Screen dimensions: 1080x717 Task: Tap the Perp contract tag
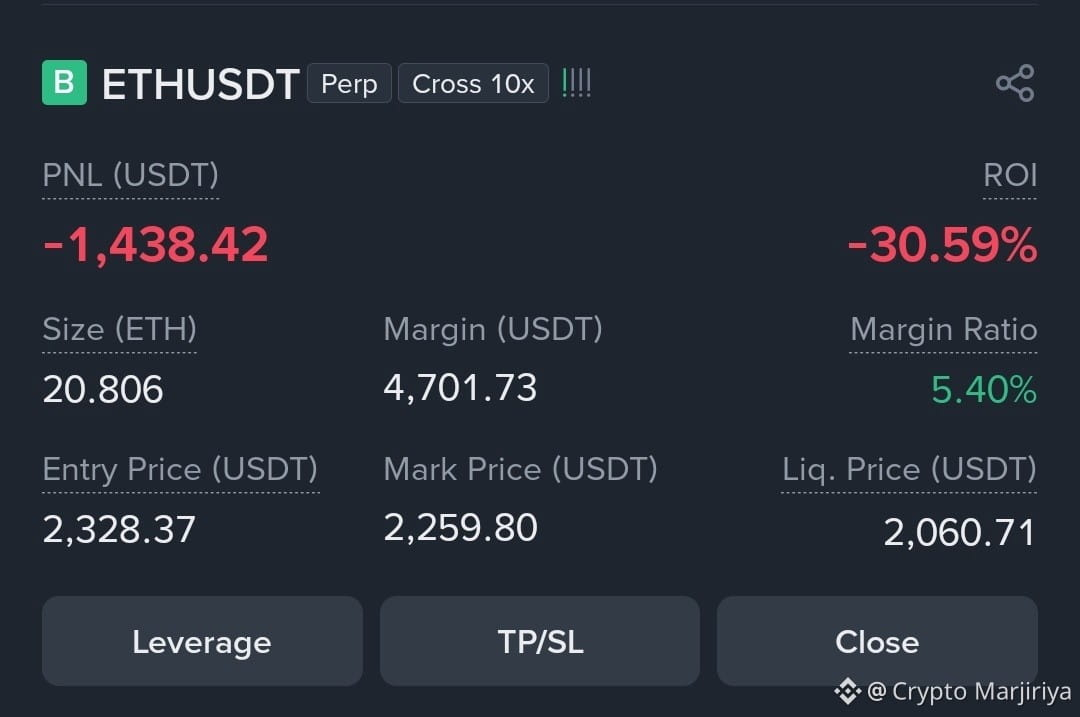coord(349,83)
